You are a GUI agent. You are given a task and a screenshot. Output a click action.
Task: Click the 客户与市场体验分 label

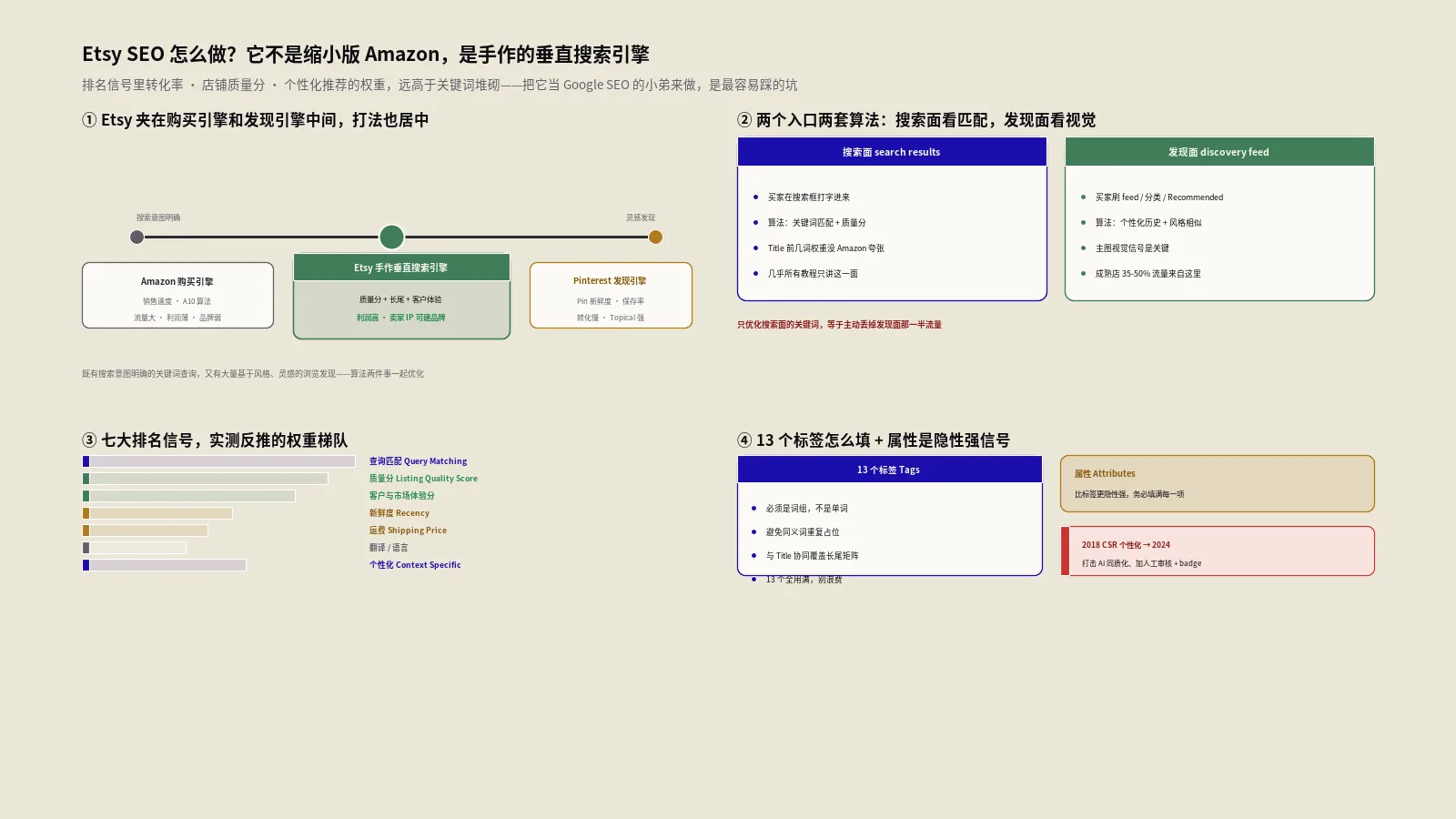point(401,496)
